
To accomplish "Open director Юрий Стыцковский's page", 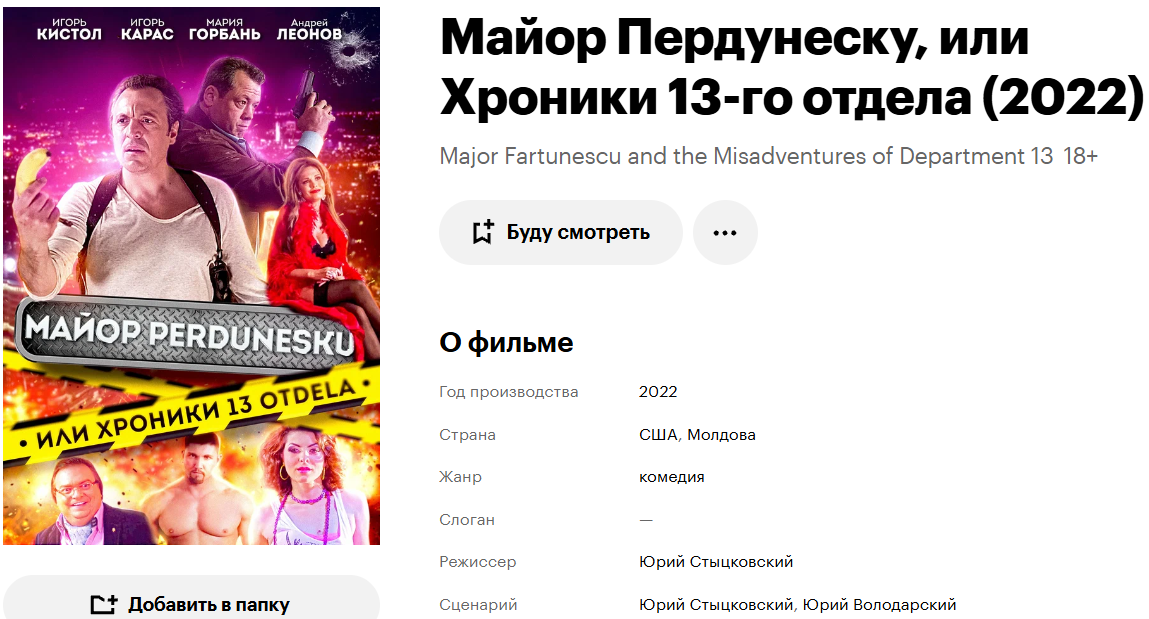I will tap(716, 562).
